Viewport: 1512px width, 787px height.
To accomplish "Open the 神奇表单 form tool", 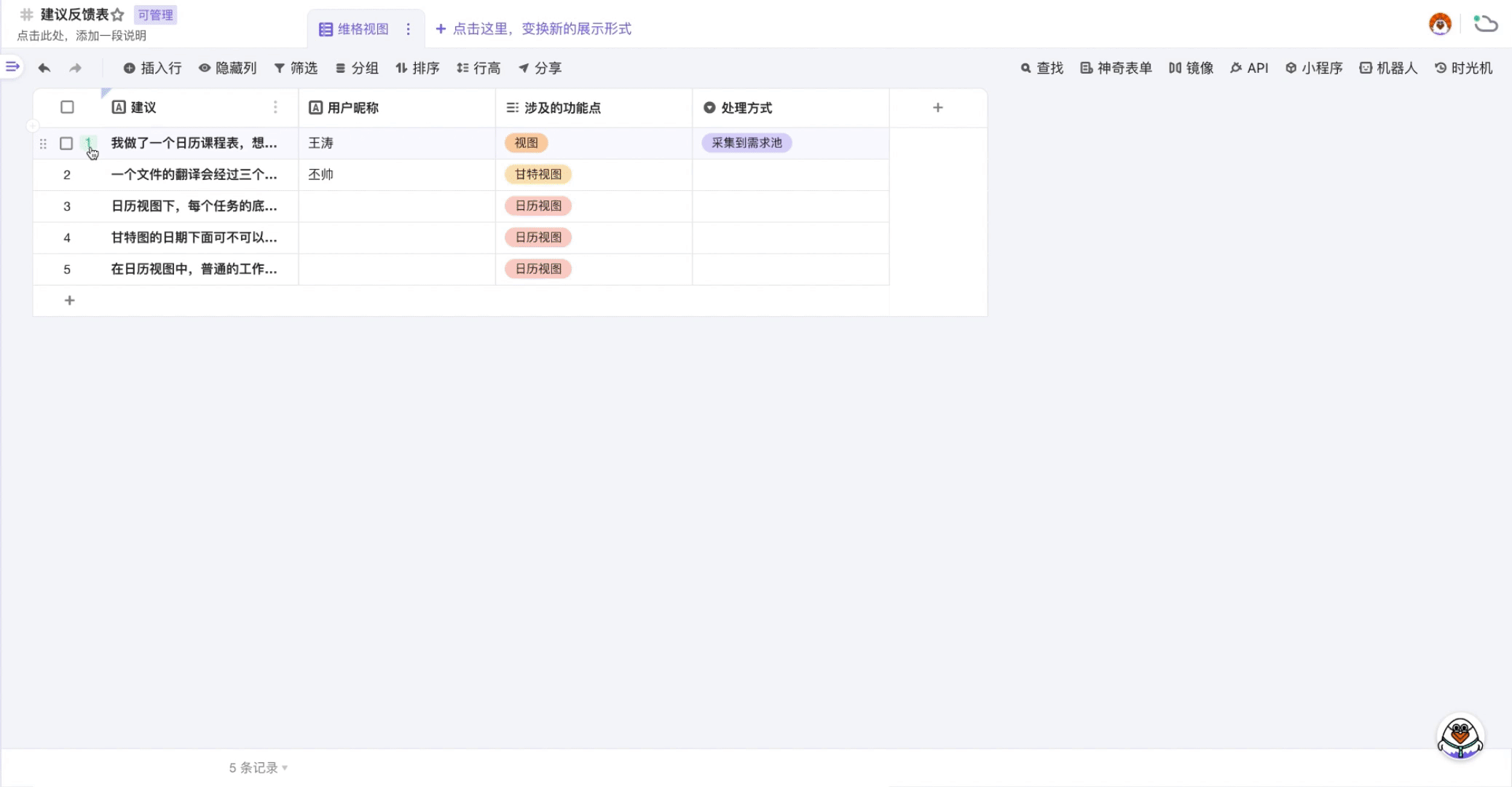I will [x=1116, y=68].
